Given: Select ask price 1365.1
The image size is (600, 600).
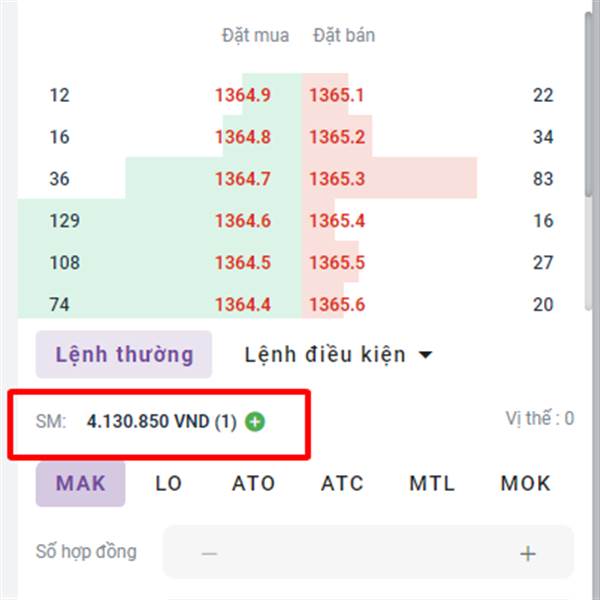Looking at the screenshot, I should click(x=337, y=95).
